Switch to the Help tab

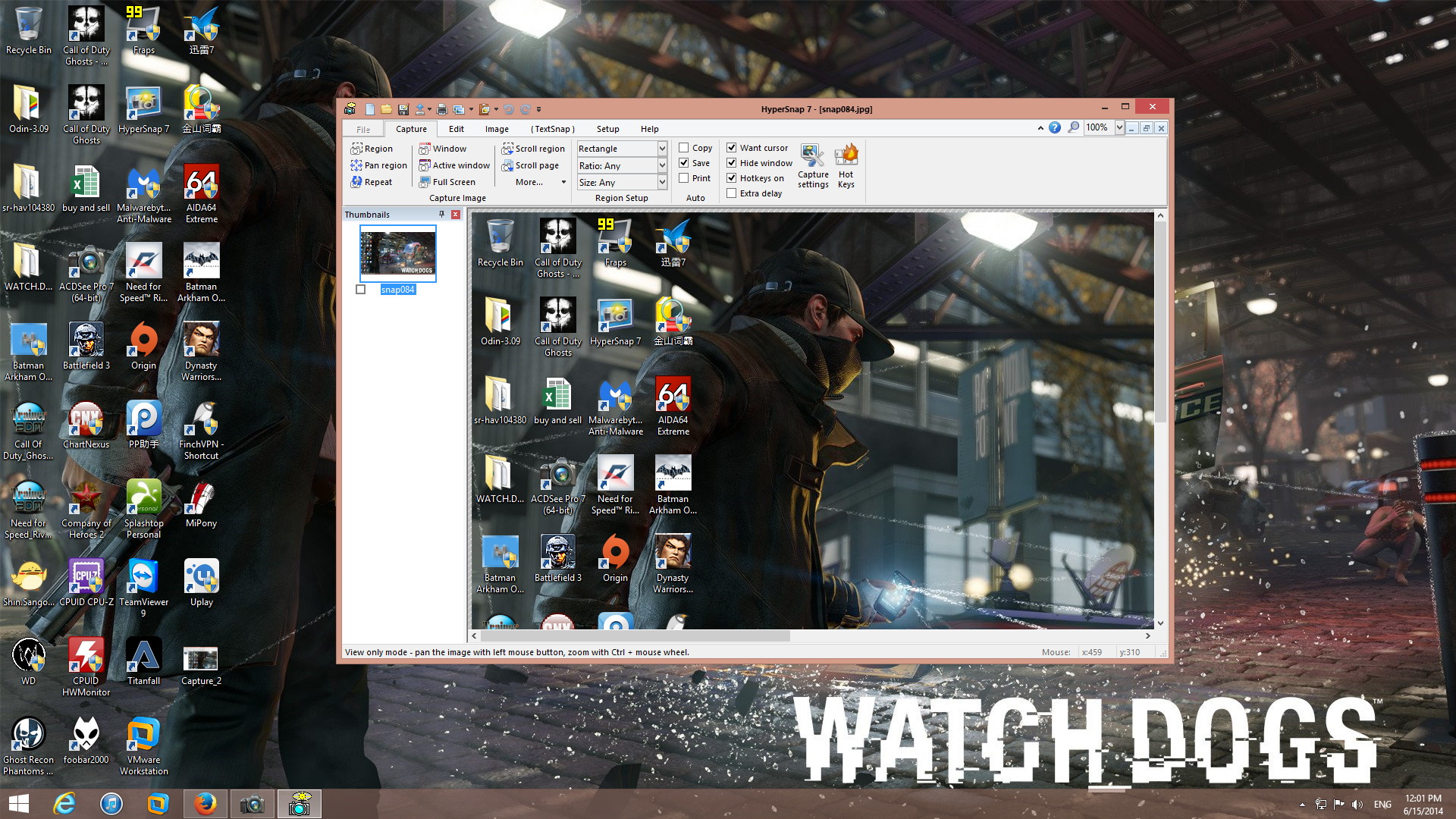649,129
